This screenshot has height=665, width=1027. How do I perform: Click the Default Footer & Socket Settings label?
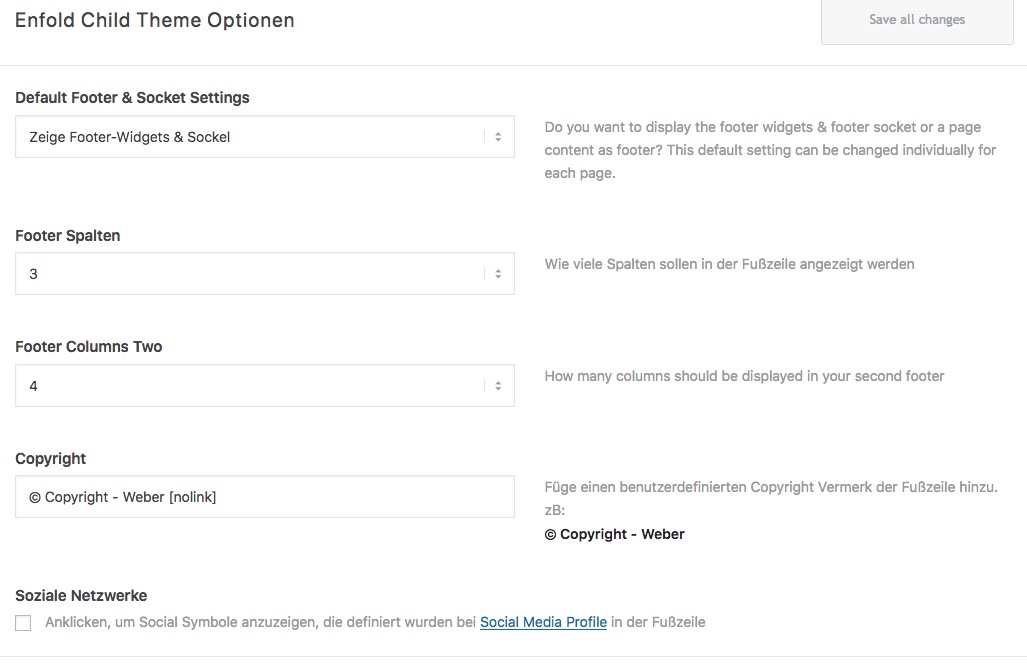point(132,98)
